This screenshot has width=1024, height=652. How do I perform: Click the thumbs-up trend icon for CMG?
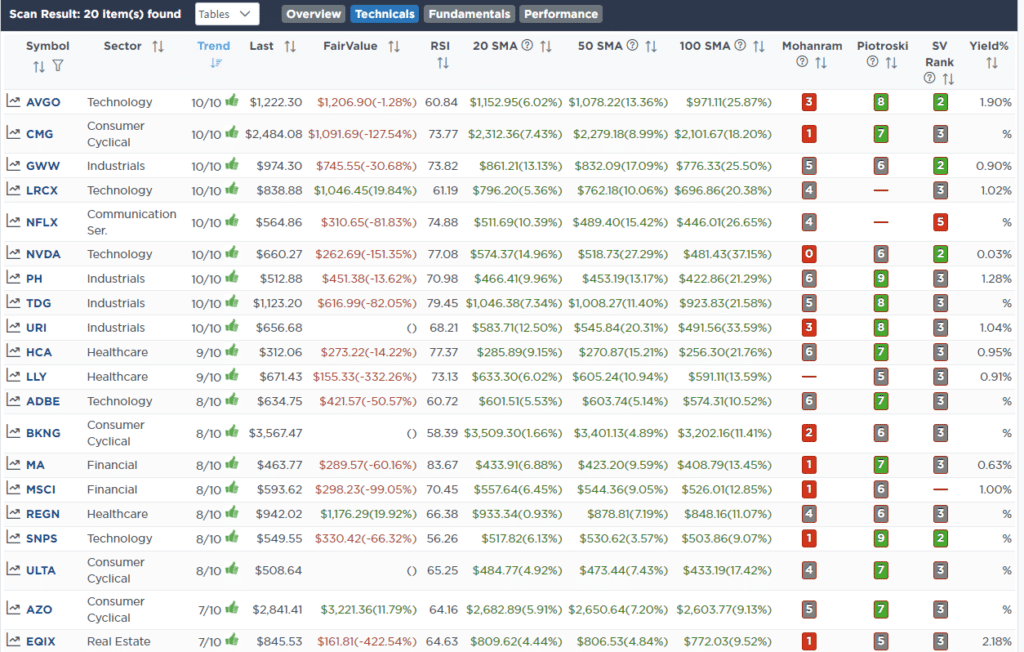(x=232, y=133)
